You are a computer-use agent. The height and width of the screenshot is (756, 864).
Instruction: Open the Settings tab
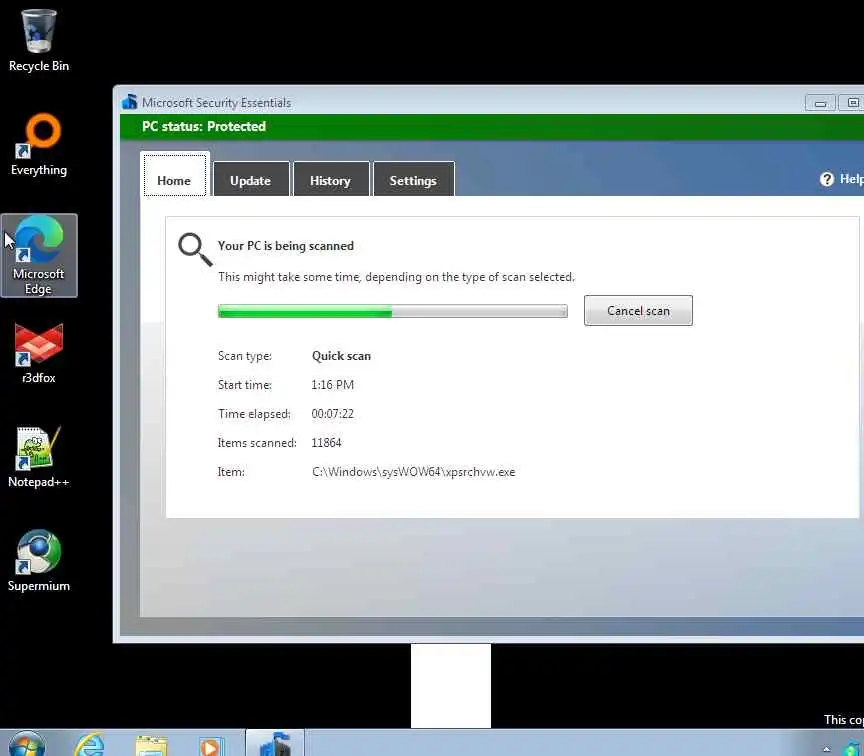[413, 179]
